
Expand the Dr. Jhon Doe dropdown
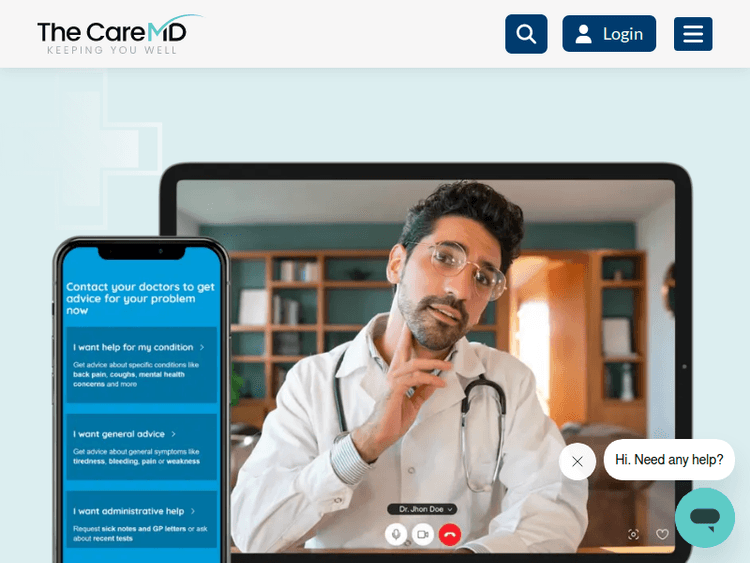(x=422, y=509)
